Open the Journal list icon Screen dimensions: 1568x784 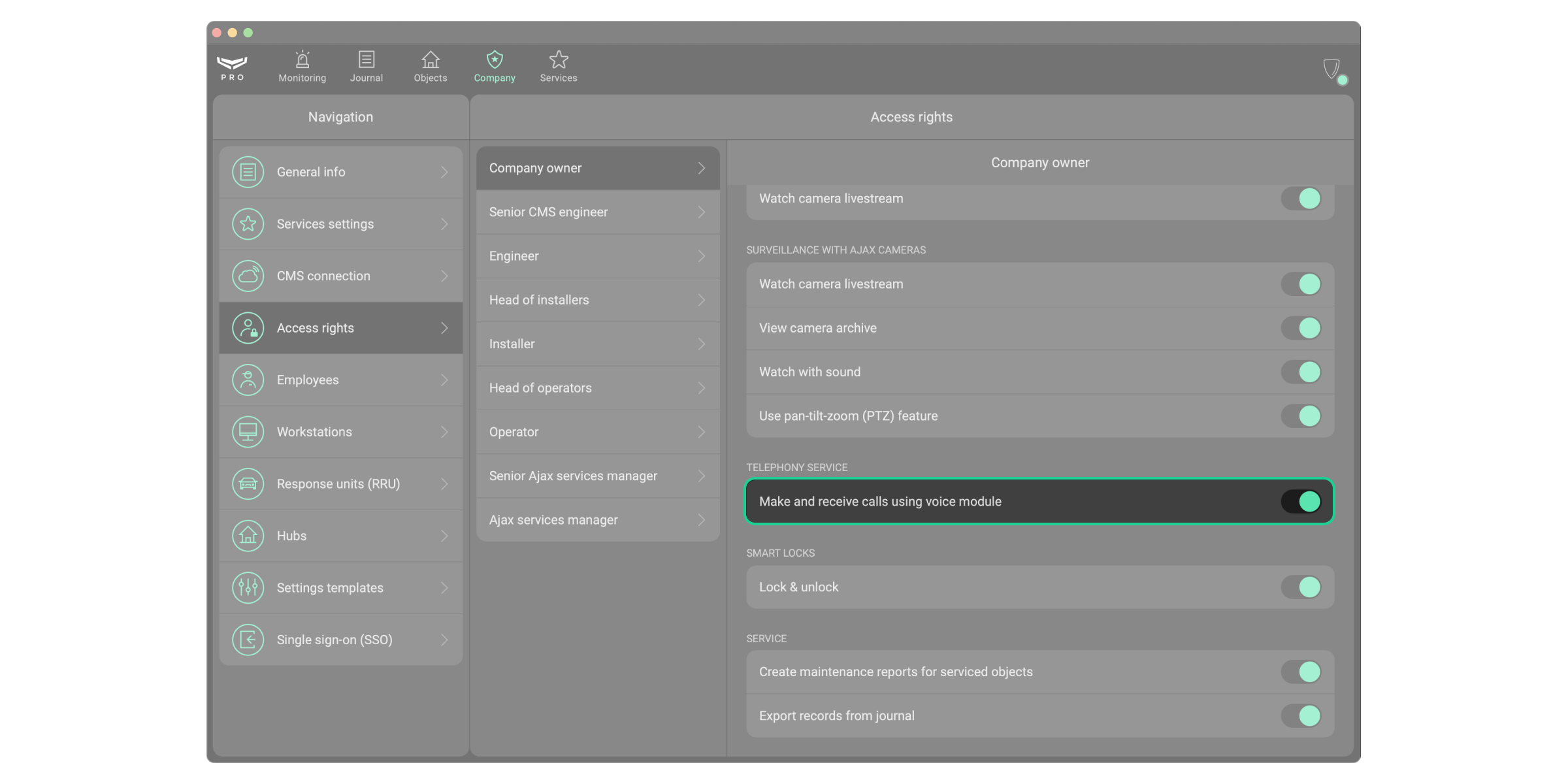(367, 59)
